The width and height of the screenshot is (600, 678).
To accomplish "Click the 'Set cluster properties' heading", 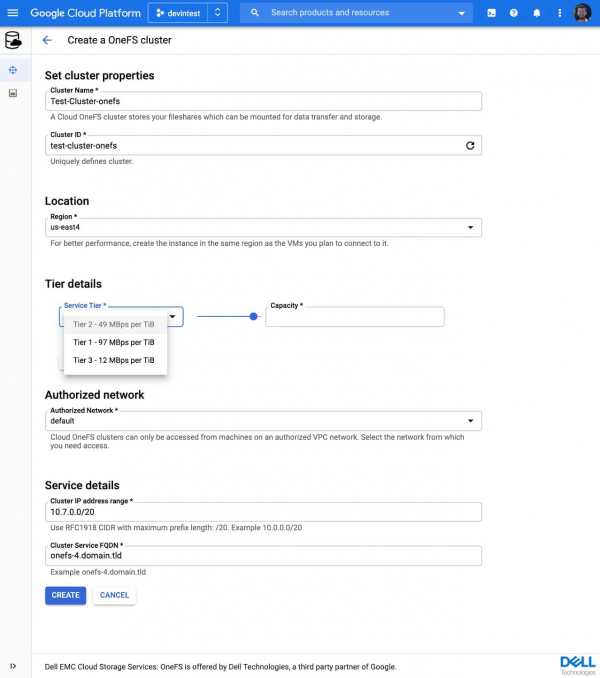I will 99,75.
